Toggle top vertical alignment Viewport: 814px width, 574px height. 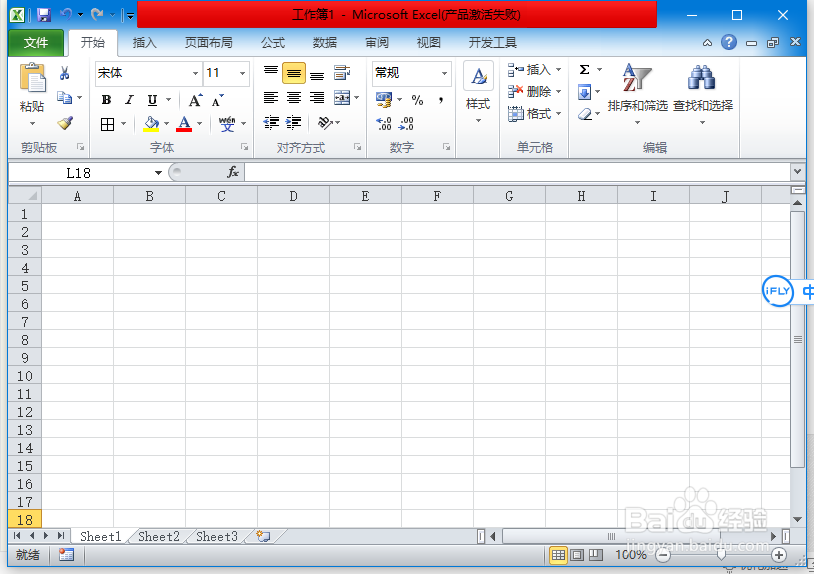[270, 73]
